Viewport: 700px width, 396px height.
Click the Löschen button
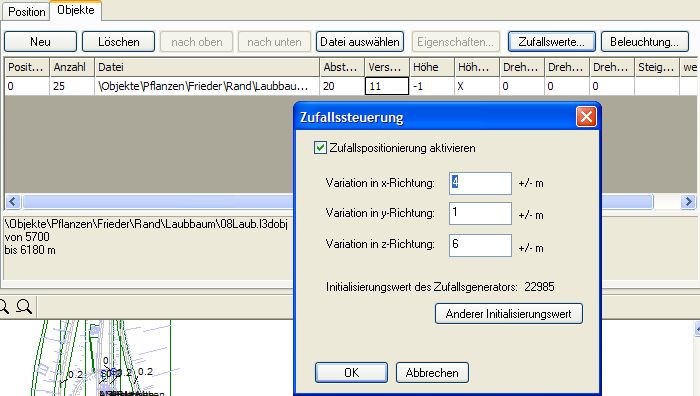pyautogui.click(x=118, y=42)
